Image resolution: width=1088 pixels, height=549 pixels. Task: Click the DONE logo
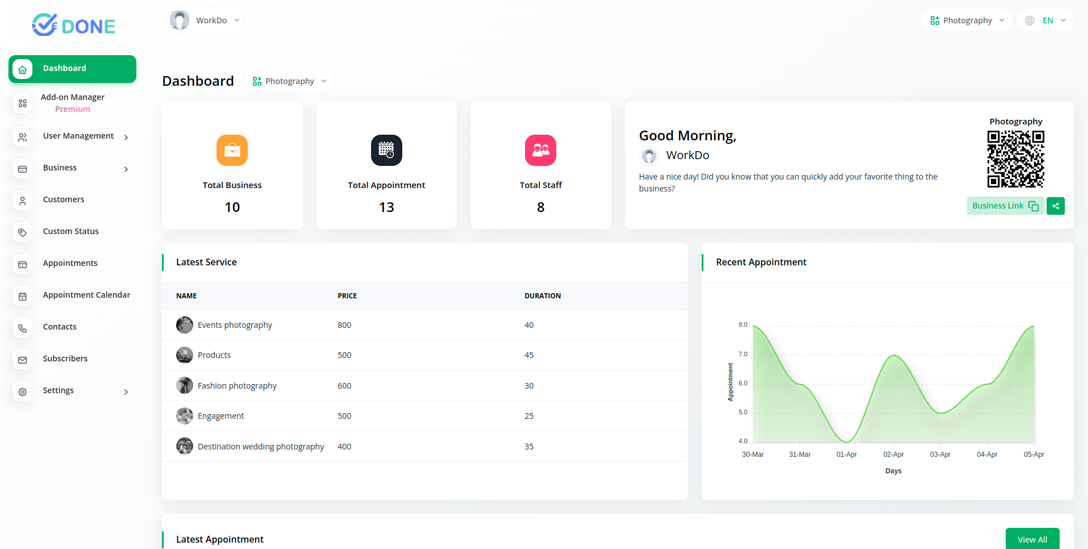[x=74, y=25]
